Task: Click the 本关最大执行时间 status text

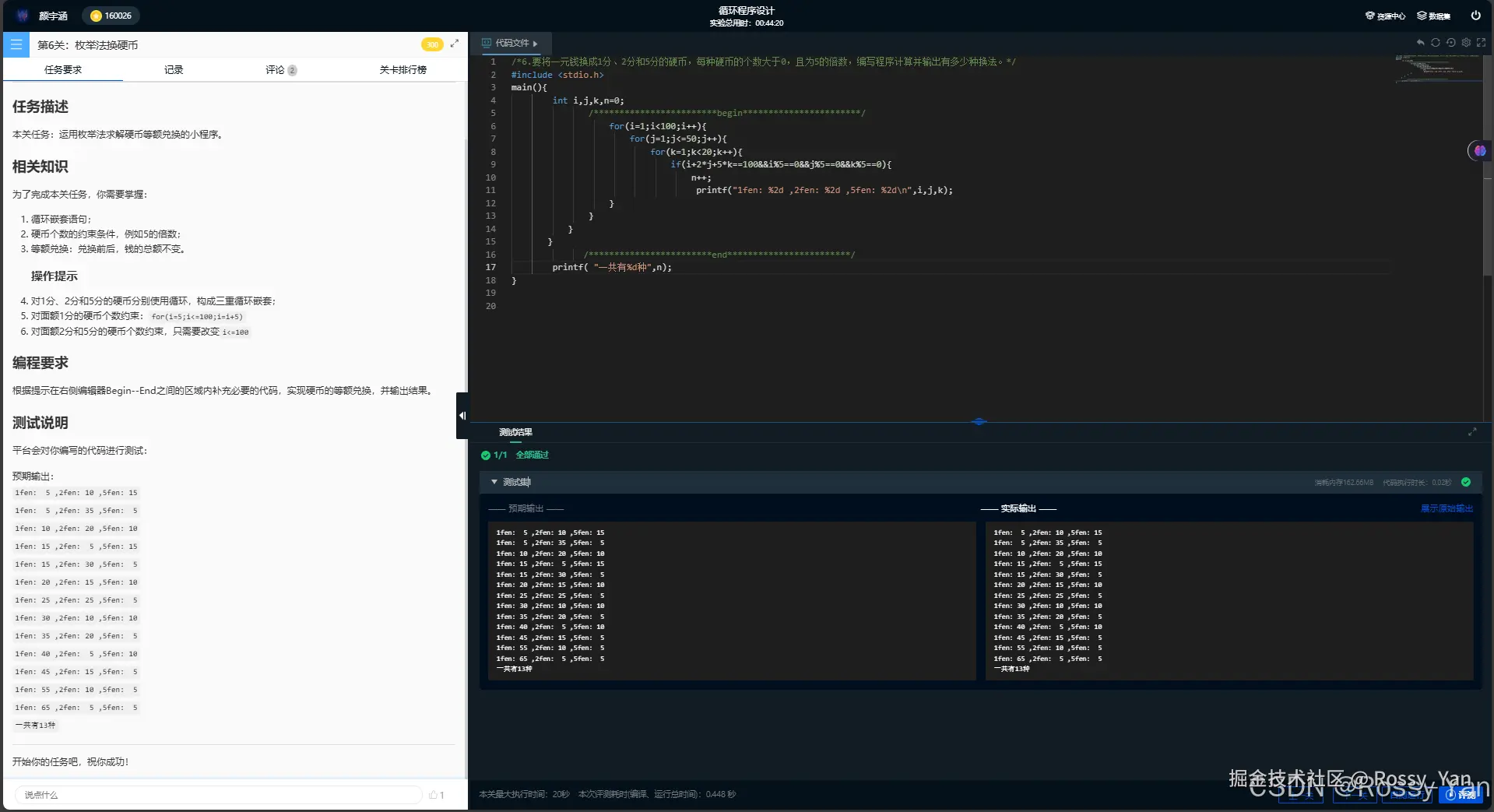Action: pos(524,795)
